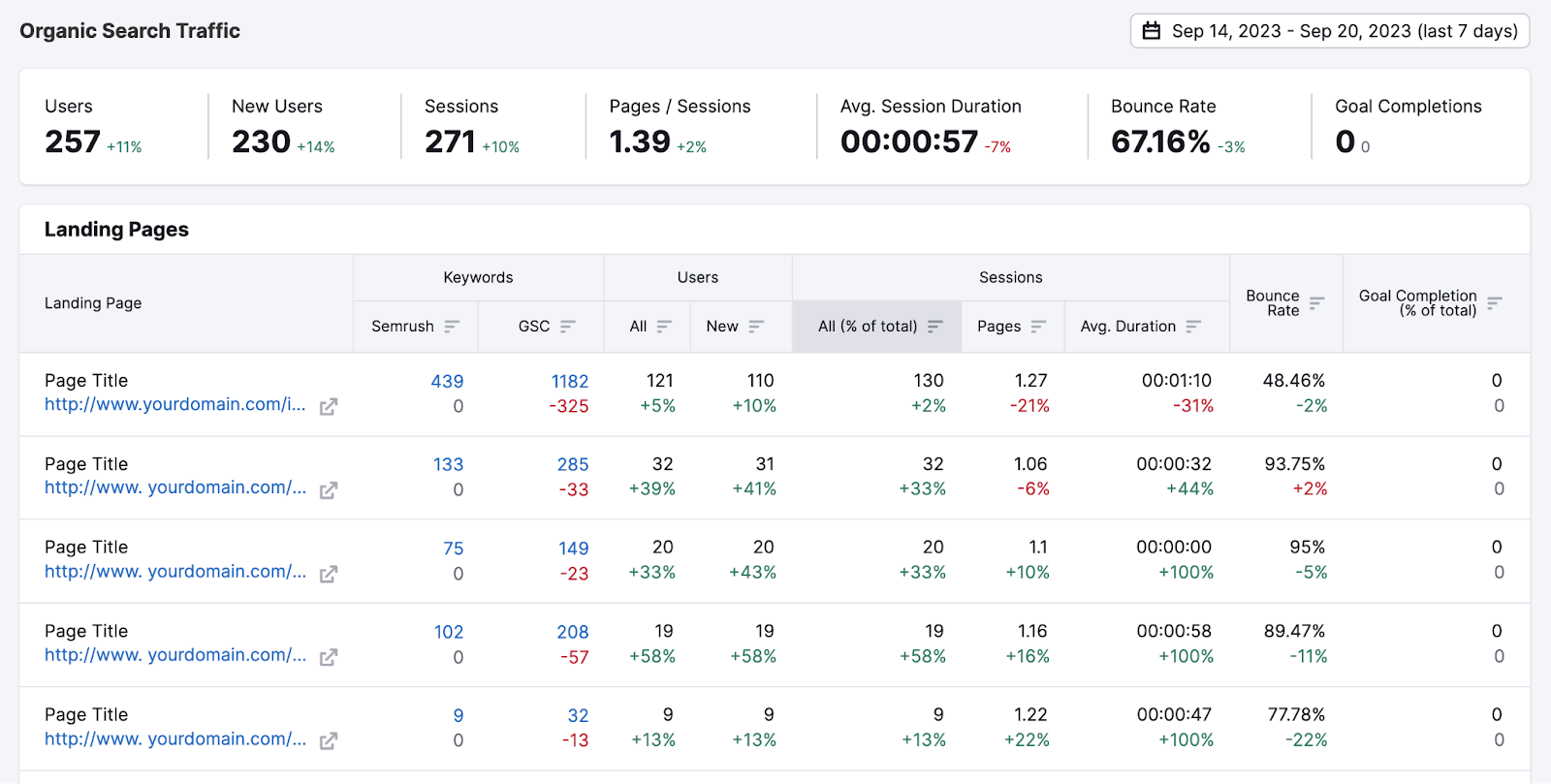Click the Bounce Rate 67.16% summary metric
Viewport: 1551px width, 784px height.
[1160, 142]
